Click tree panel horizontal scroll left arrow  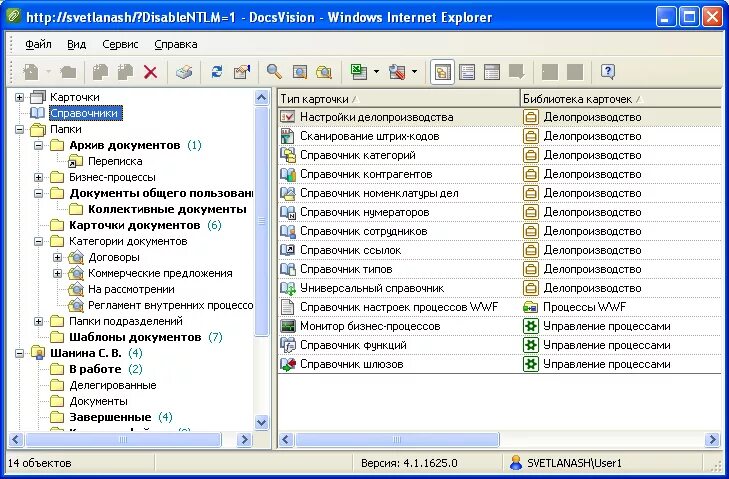pyautogui.click(x=15, y=439)
